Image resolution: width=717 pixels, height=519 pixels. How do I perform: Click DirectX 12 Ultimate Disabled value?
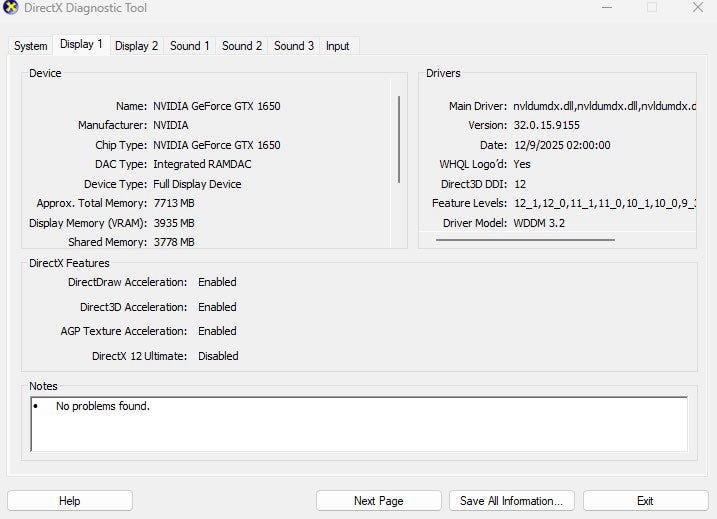point(218,356)
